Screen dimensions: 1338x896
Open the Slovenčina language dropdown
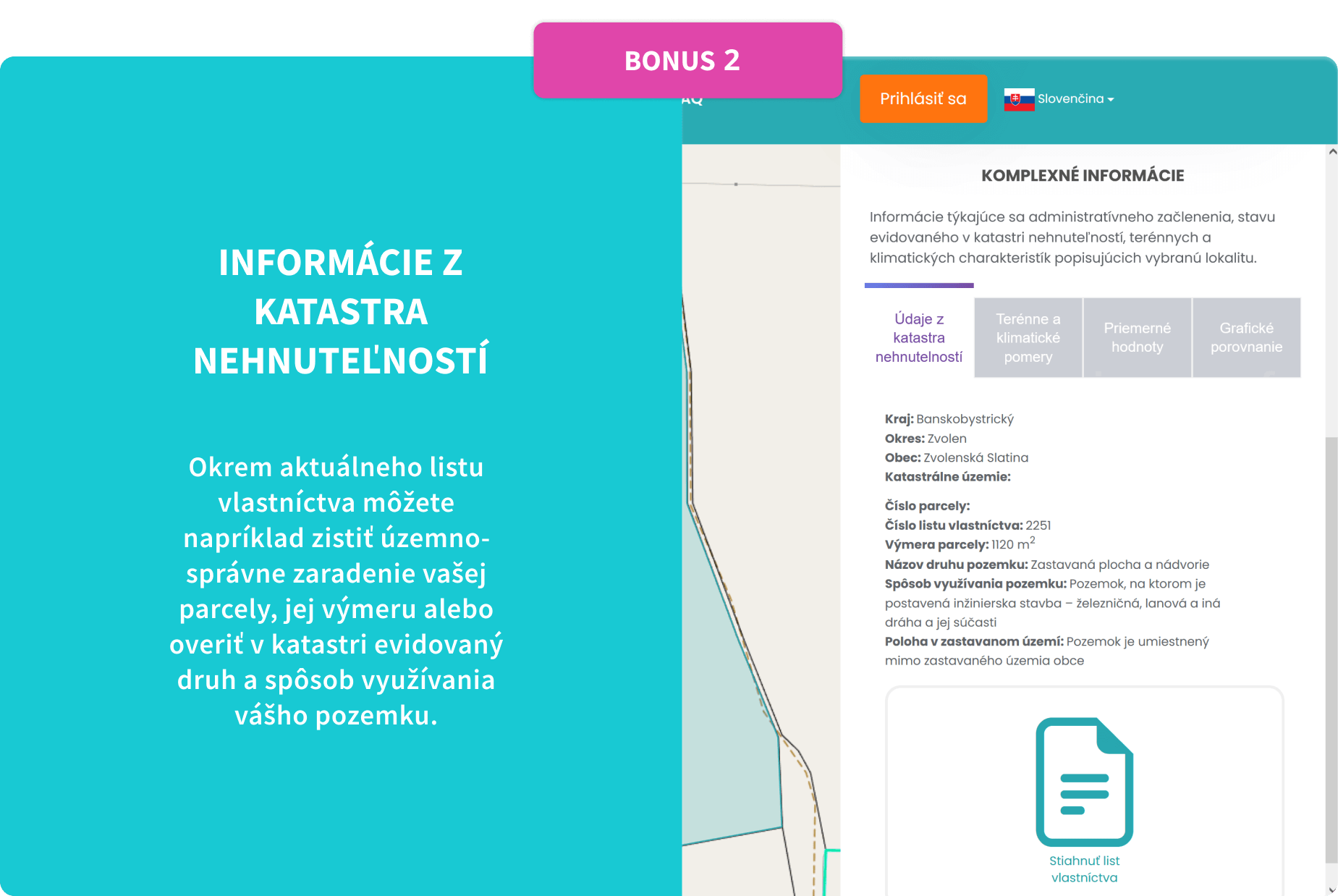coord(1070,99)
